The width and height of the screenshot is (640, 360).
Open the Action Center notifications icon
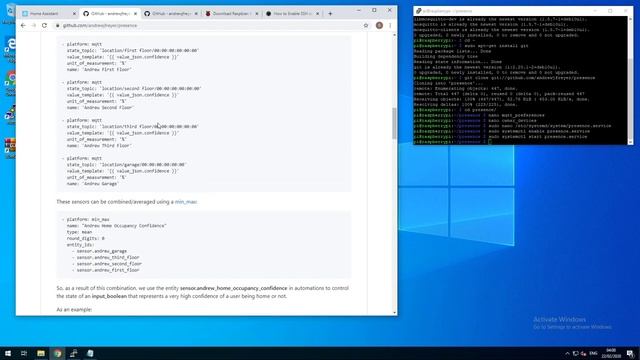pyautogui.click(x=631, y=353)
